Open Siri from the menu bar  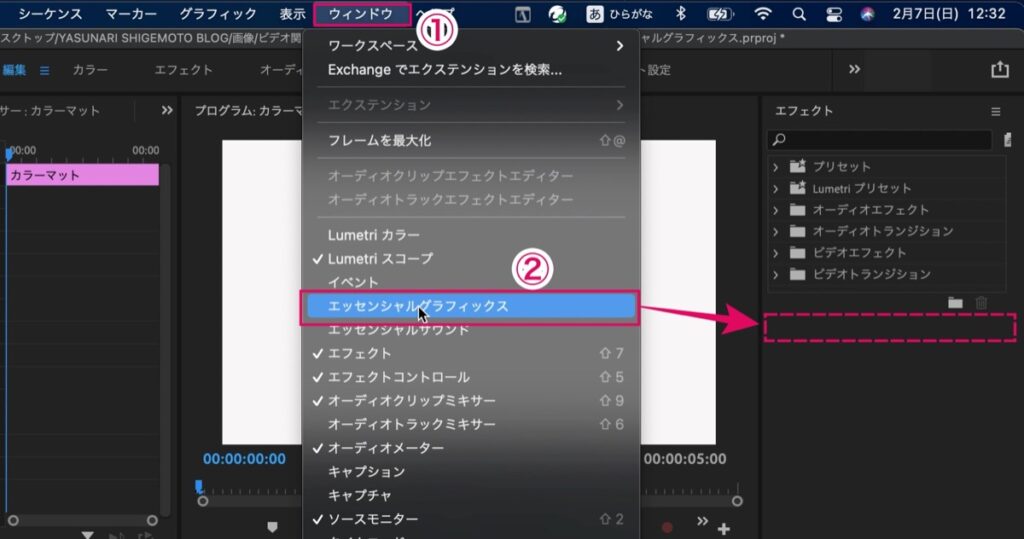click(x=867, y=14)
